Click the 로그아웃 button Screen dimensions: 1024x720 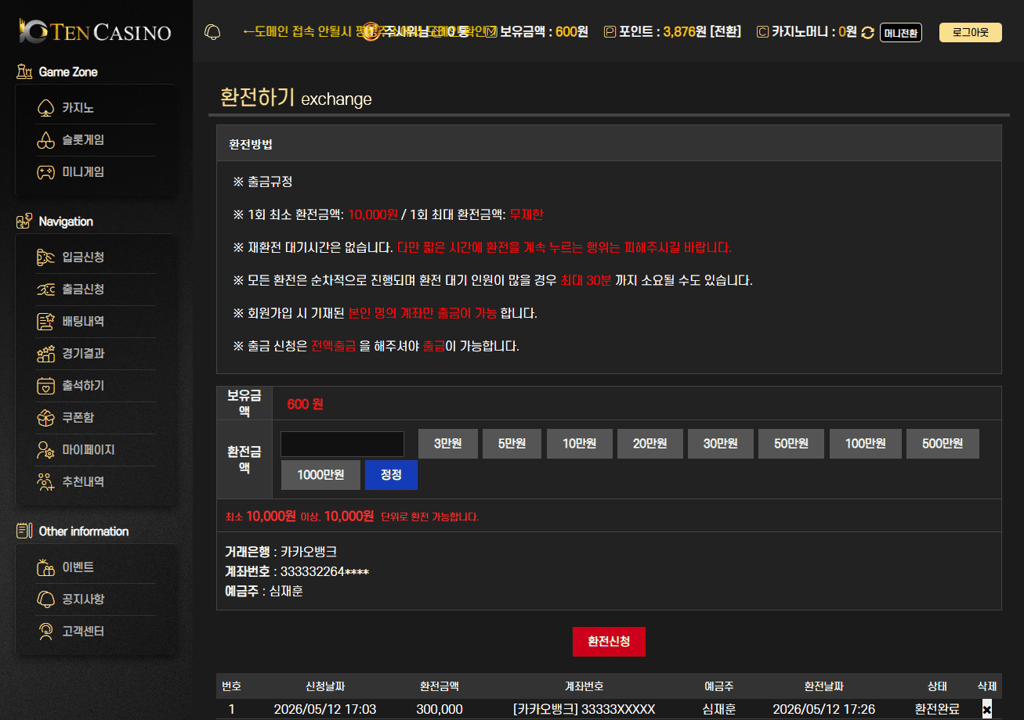pos(970,32)
